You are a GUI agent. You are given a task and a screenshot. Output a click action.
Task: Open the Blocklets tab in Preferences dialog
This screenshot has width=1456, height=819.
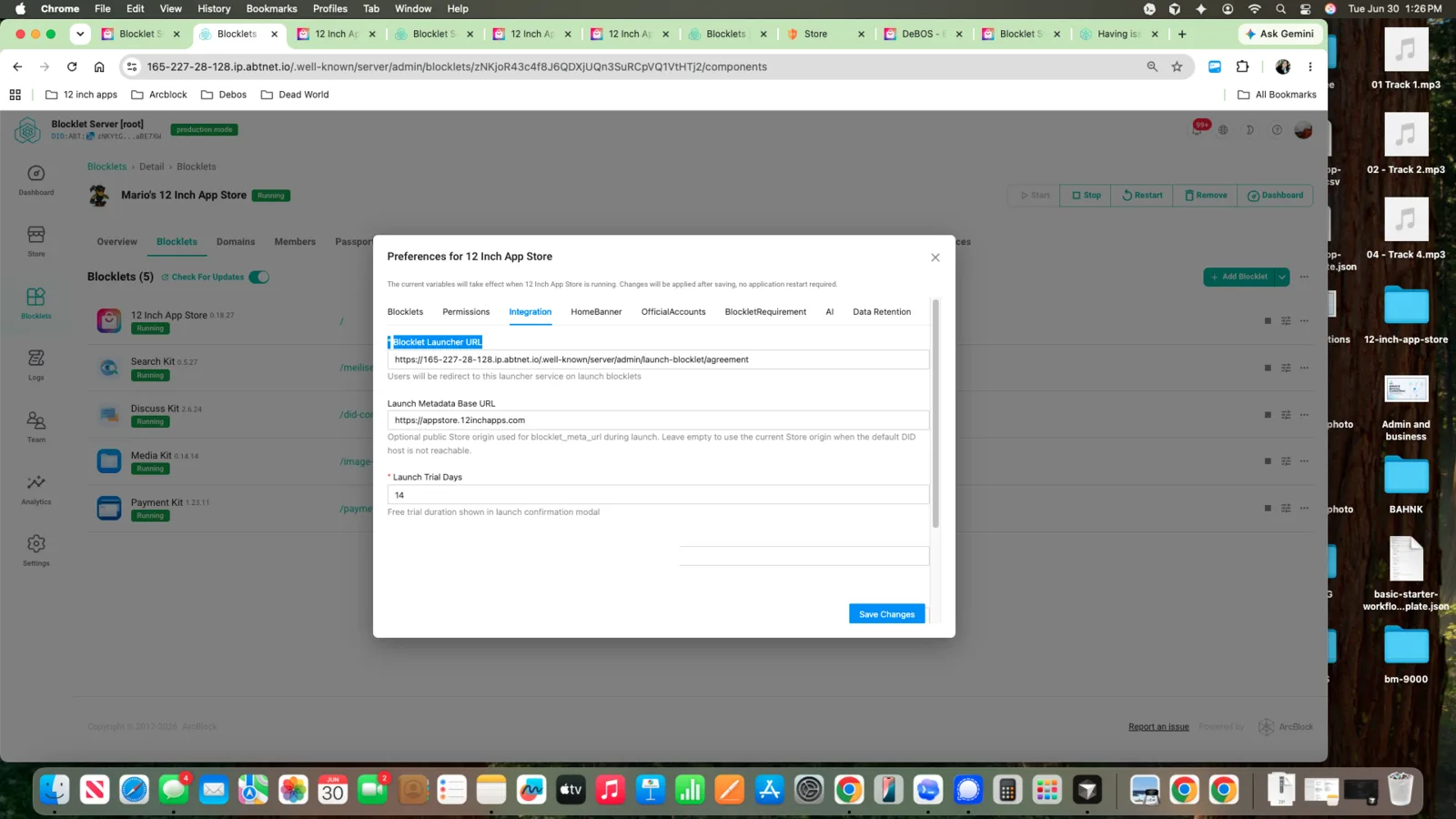405,312
